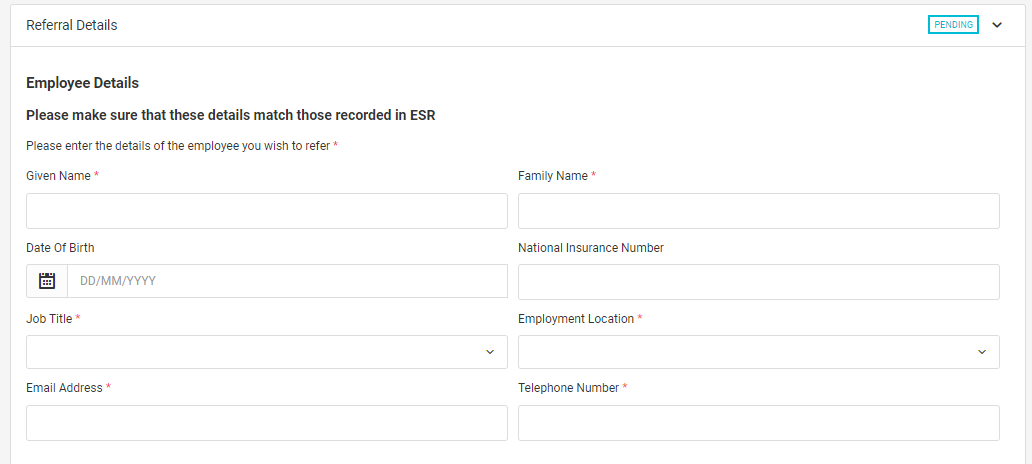The width and height of the screenshot is (1032, 464).
Task: Collapse the Referral Details section chevron
Action: (997, 25)
